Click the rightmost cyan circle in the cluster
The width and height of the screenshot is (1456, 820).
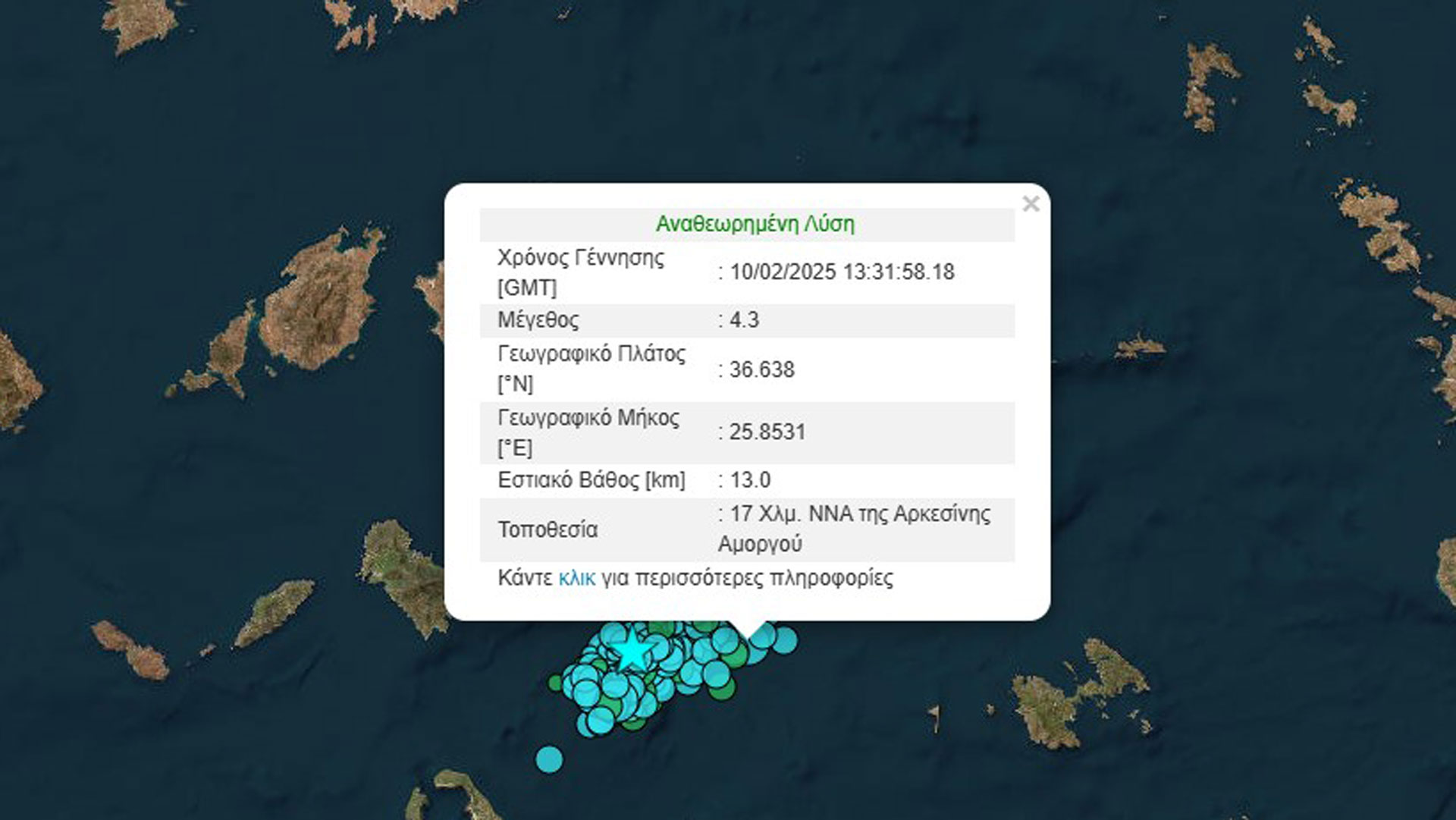point(786,639)
